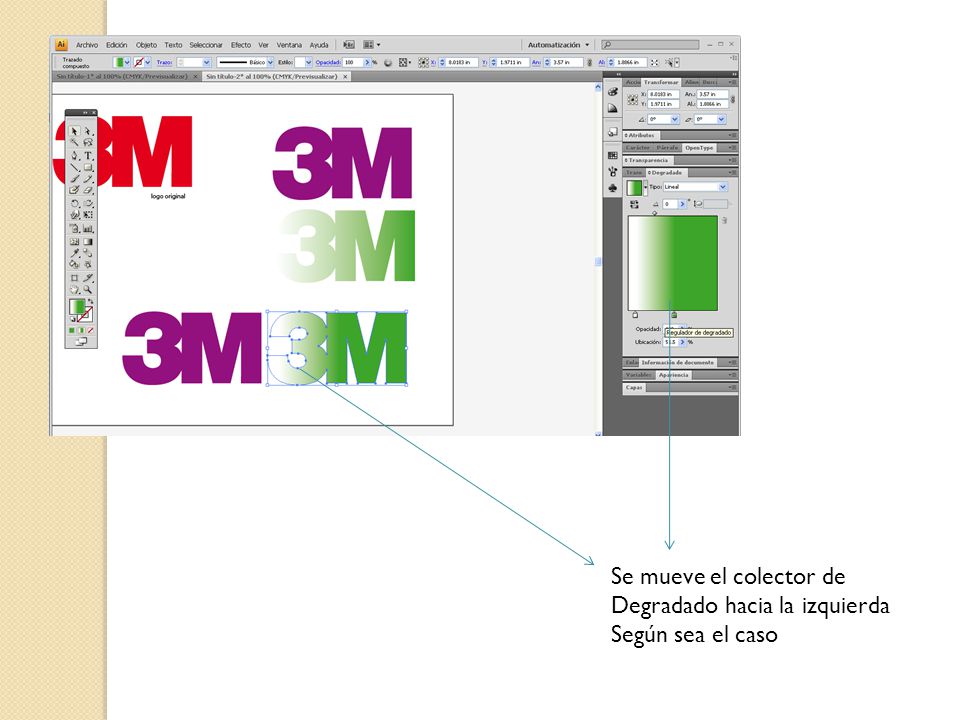The width and height of the screenshot is (960, 720).
Task: Select the Artboard tool
Action: pyautogui.click(x=74, y=278)
